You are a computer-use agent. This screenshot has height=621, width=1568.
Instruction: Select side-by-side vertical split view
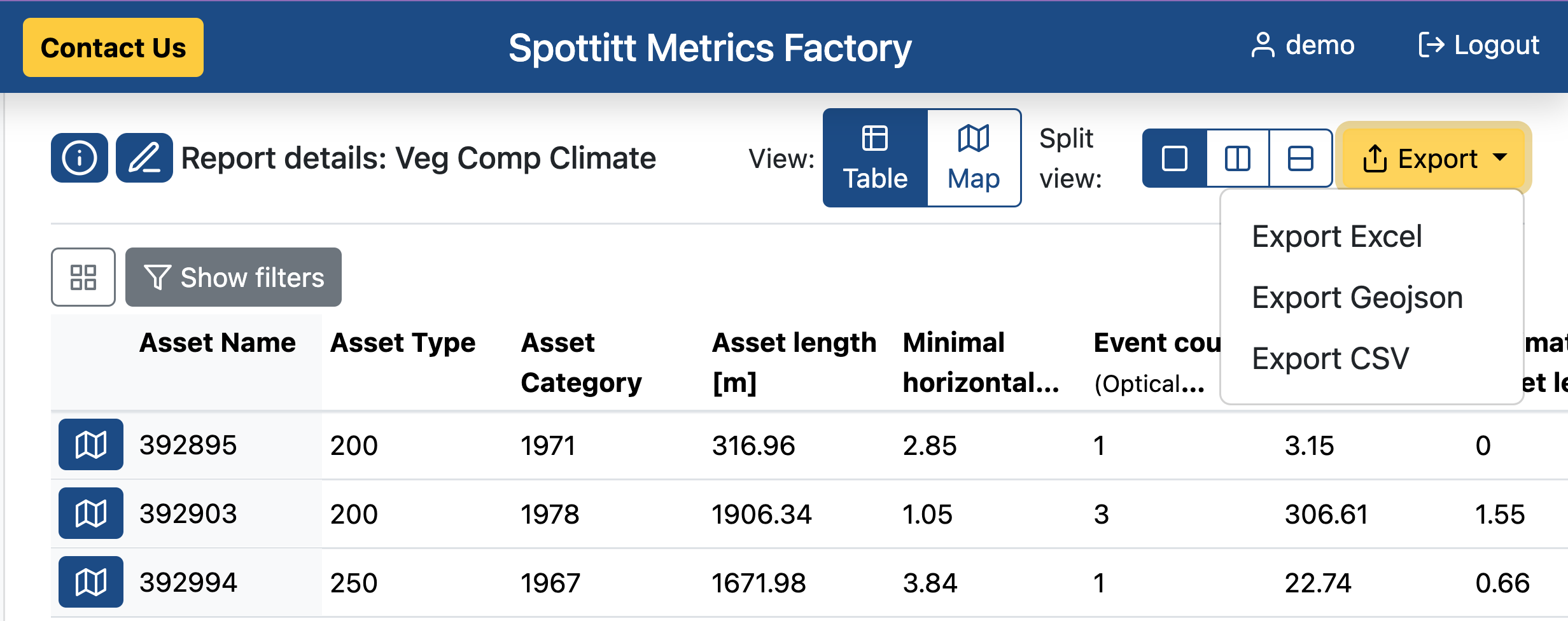[1237, 158]
